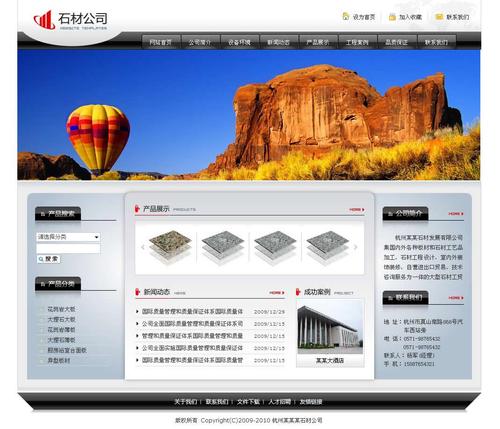Click the 产品搜索 panel header

click(58, 214)
